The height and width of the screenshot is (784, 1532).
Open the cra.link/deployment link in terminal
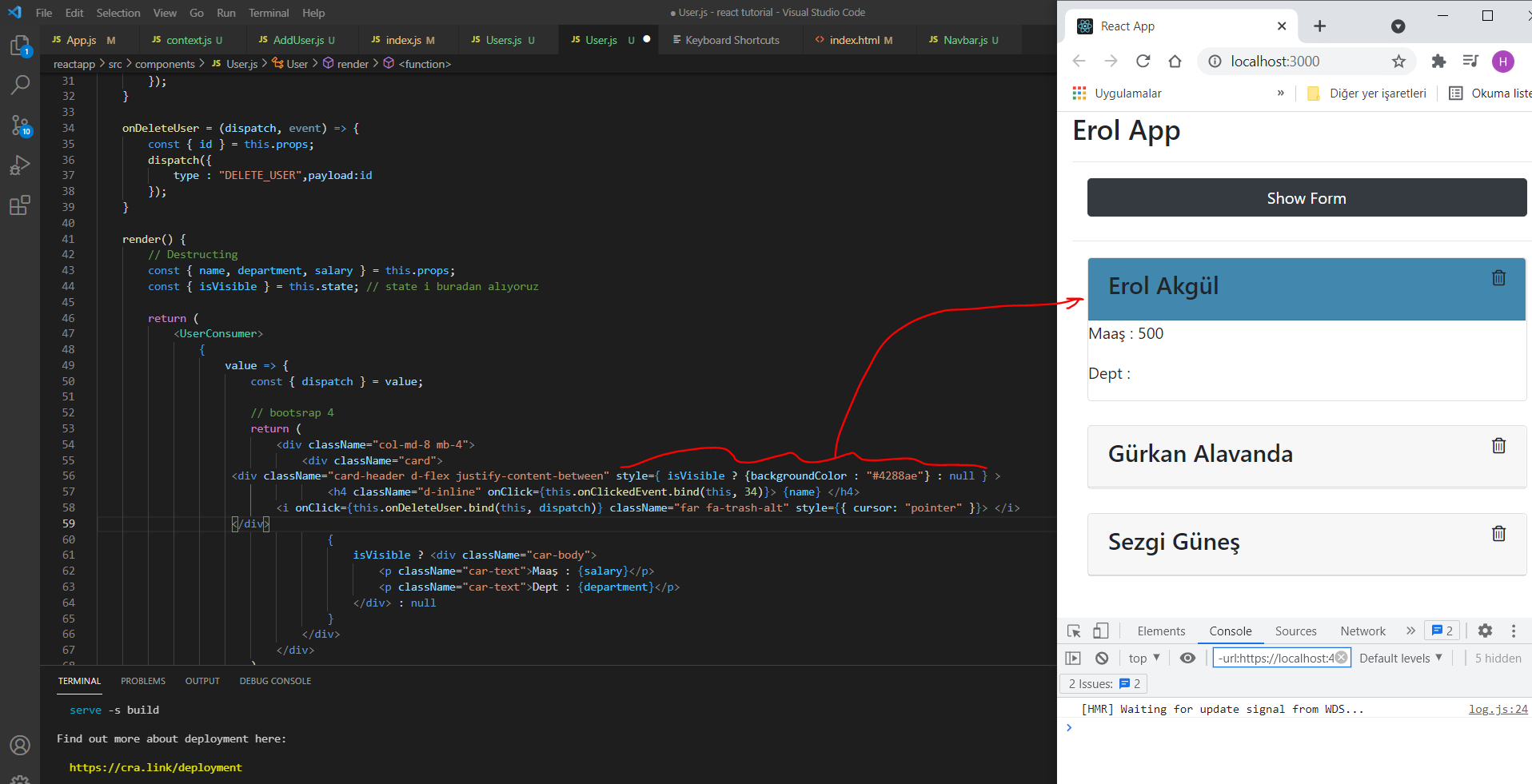[155, 767]
